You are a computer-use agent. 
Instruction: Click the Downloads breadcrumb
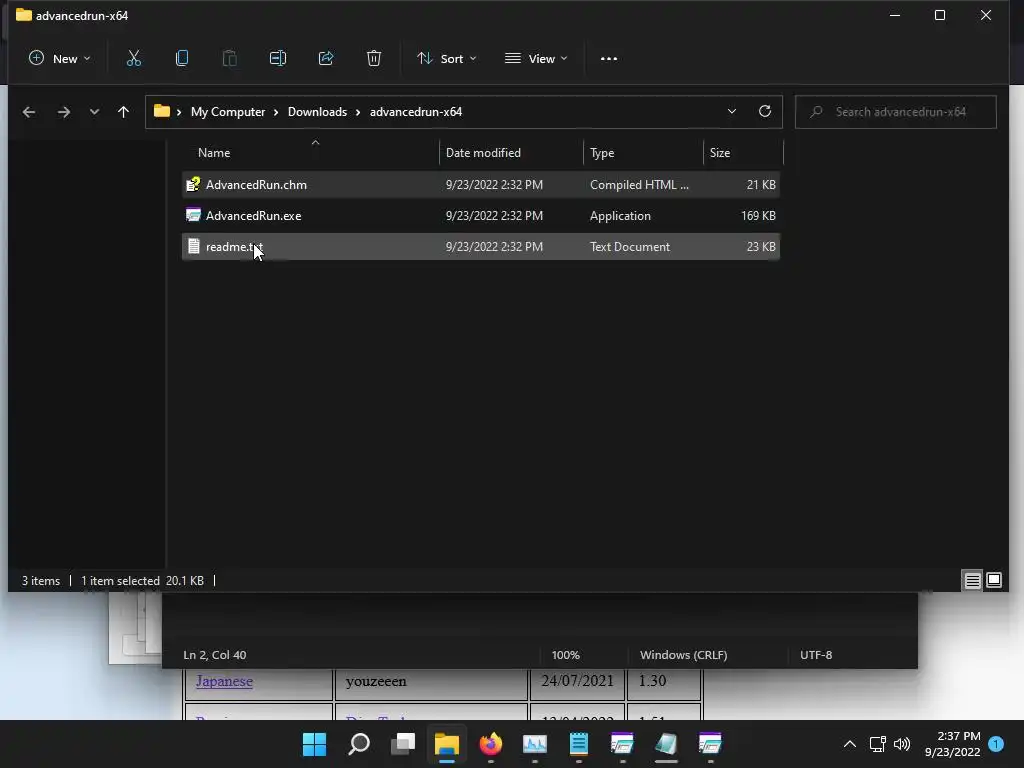(x=317, y=112)
